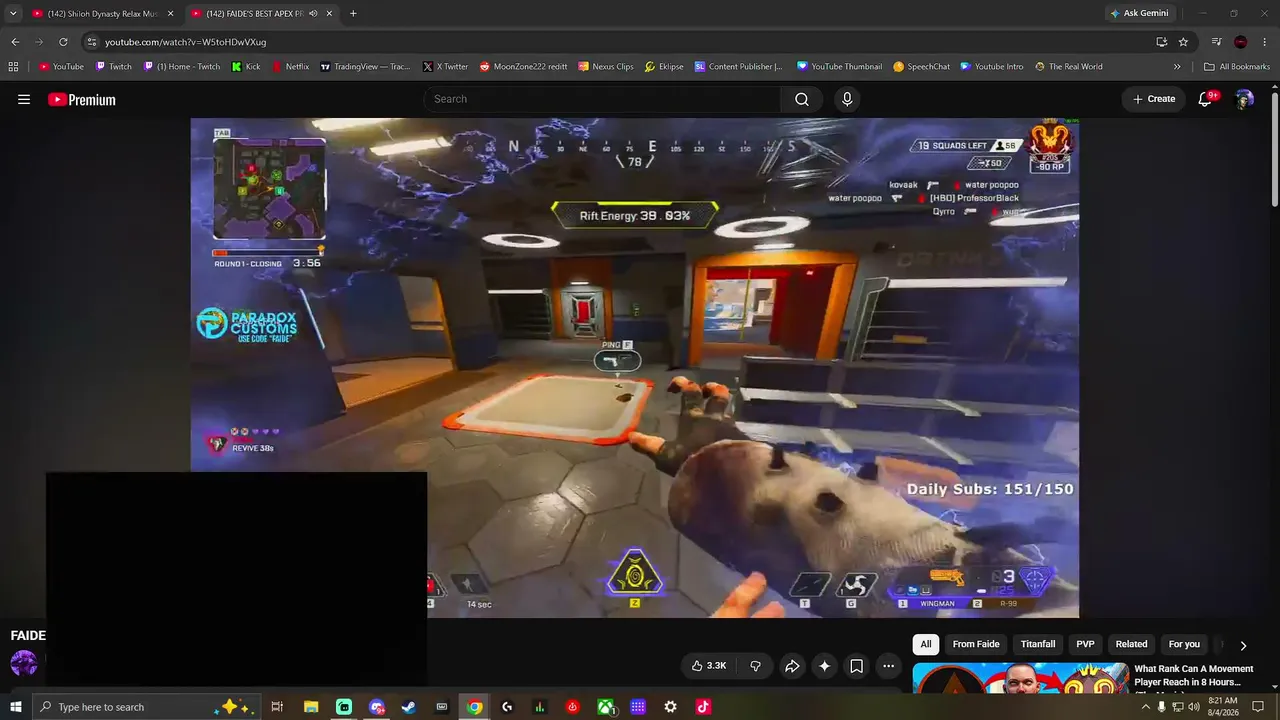Screen dimensions: 1280x720
Task: Like the video with 3.3K likes
Action: pos(709,666)
